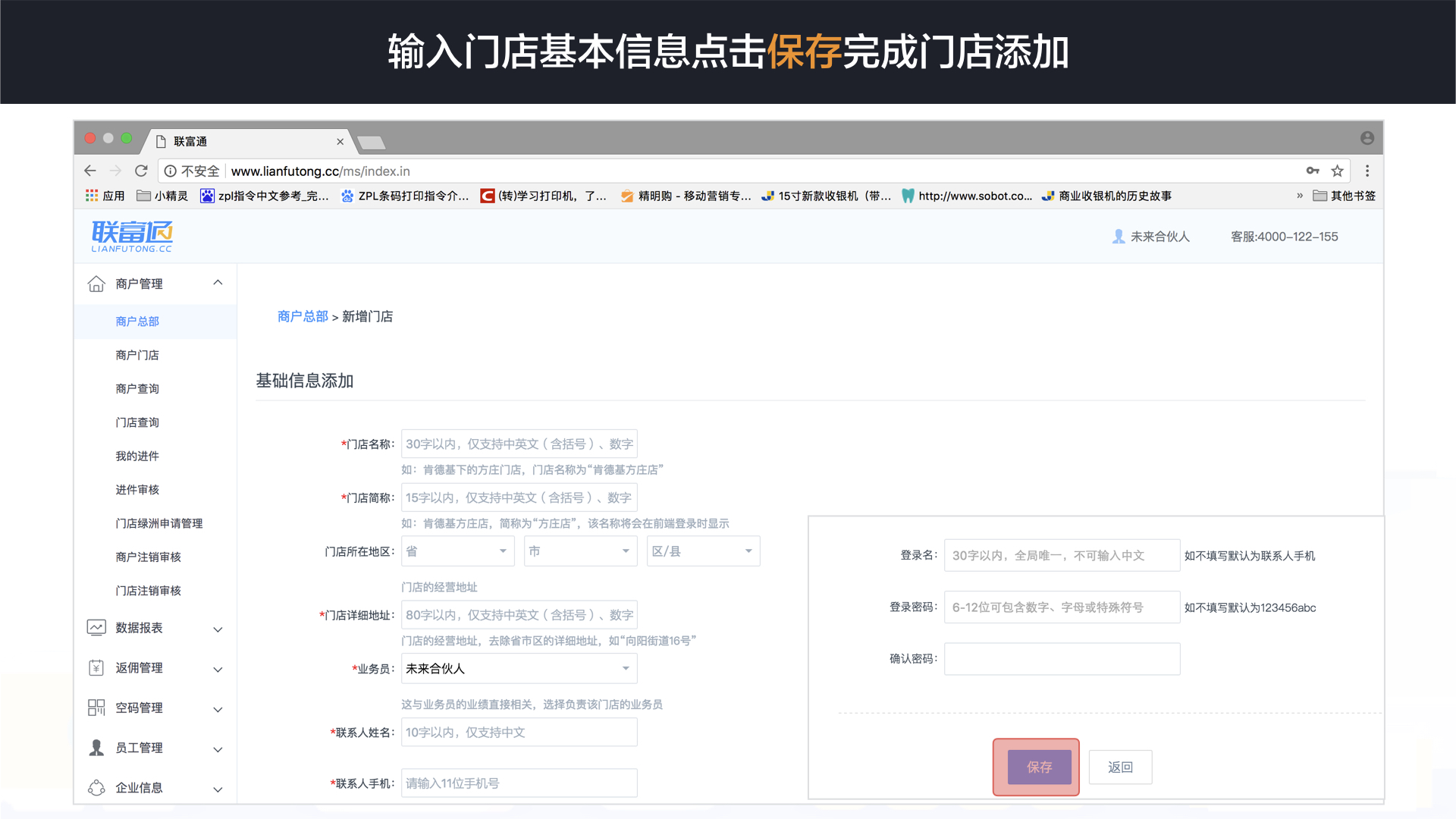1456x819 pixels.
Task: Click the 门店简称 input field
Action: pyautogui.click(x=519, y=497)
